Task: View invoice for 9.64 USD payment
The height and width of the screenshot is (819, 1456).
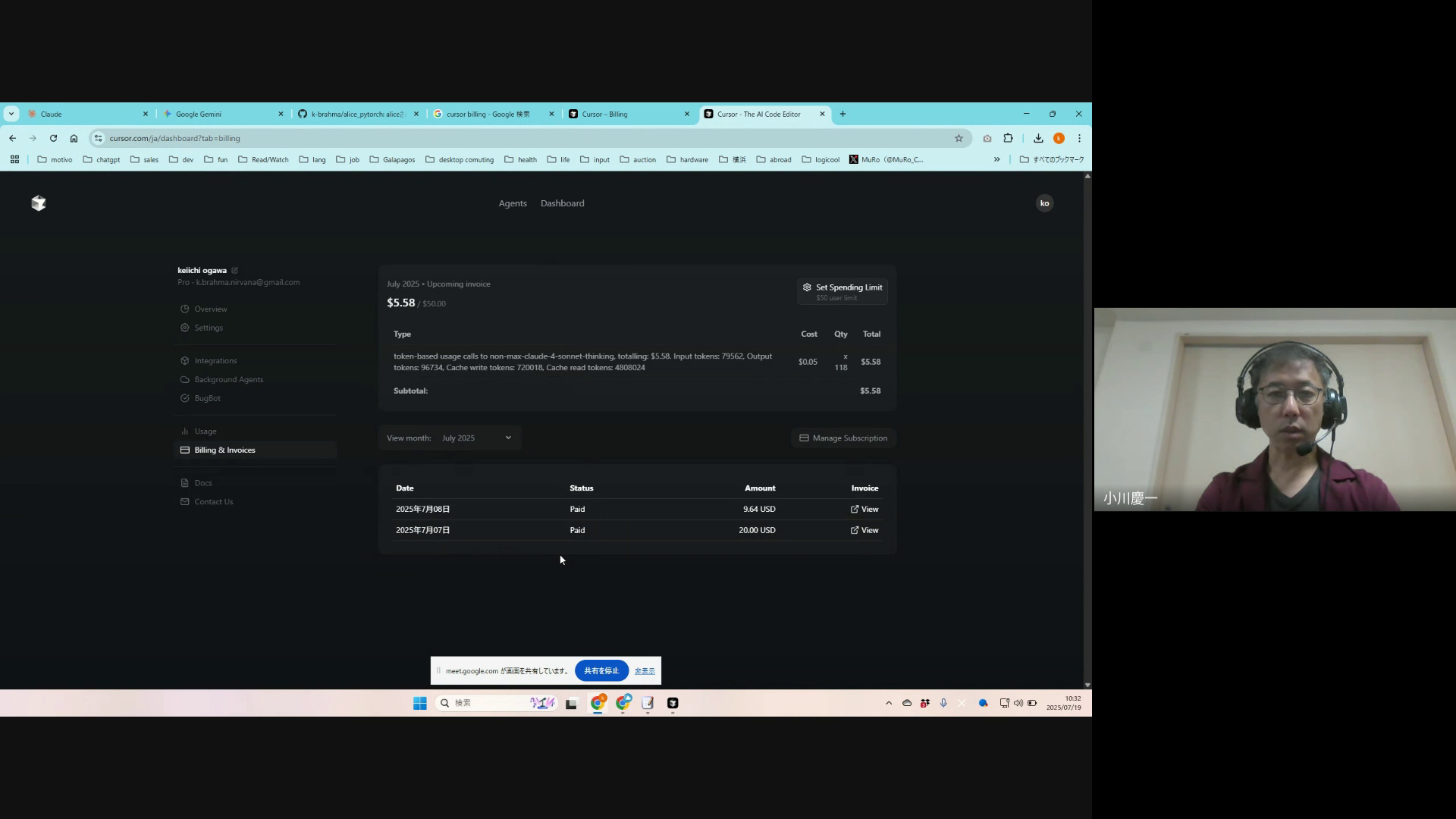Action: (864, 510)
